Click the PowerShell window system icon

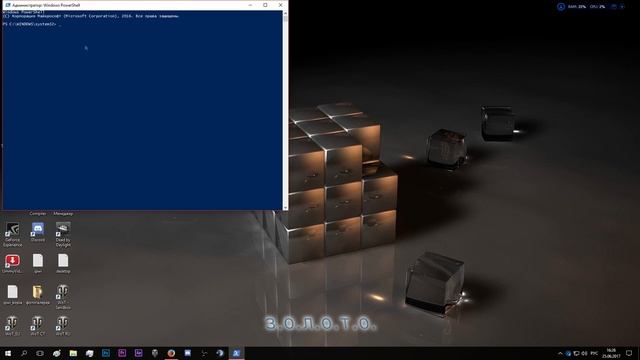click(8, 5)
